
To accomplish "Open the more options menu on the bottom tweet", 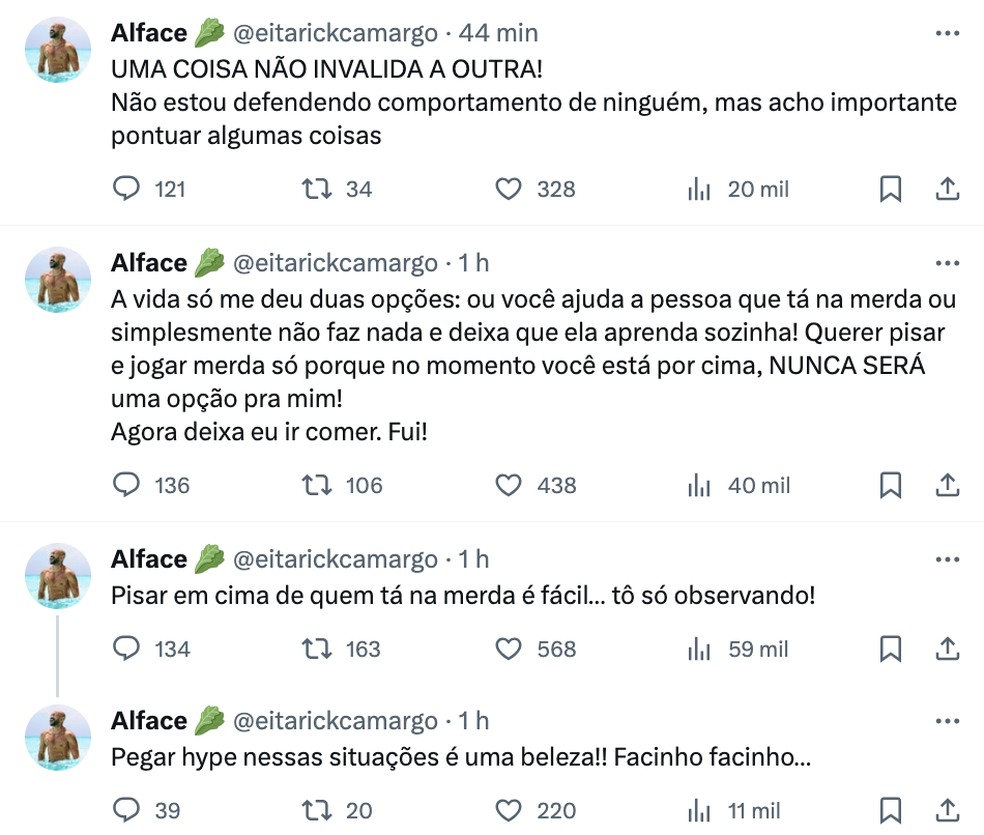I will (x=947, y=722).
